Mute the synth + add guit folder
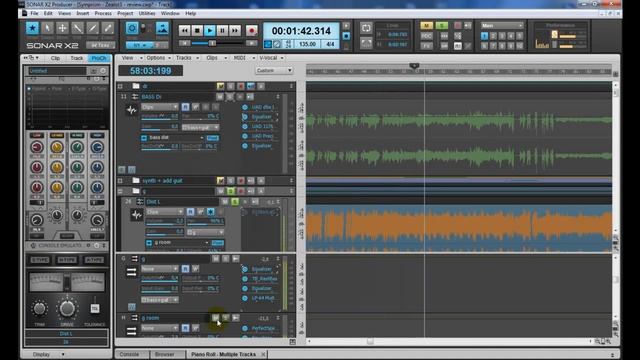Image resolution: width=640 pixels, height=360 pixels. (x=220, y=180)
